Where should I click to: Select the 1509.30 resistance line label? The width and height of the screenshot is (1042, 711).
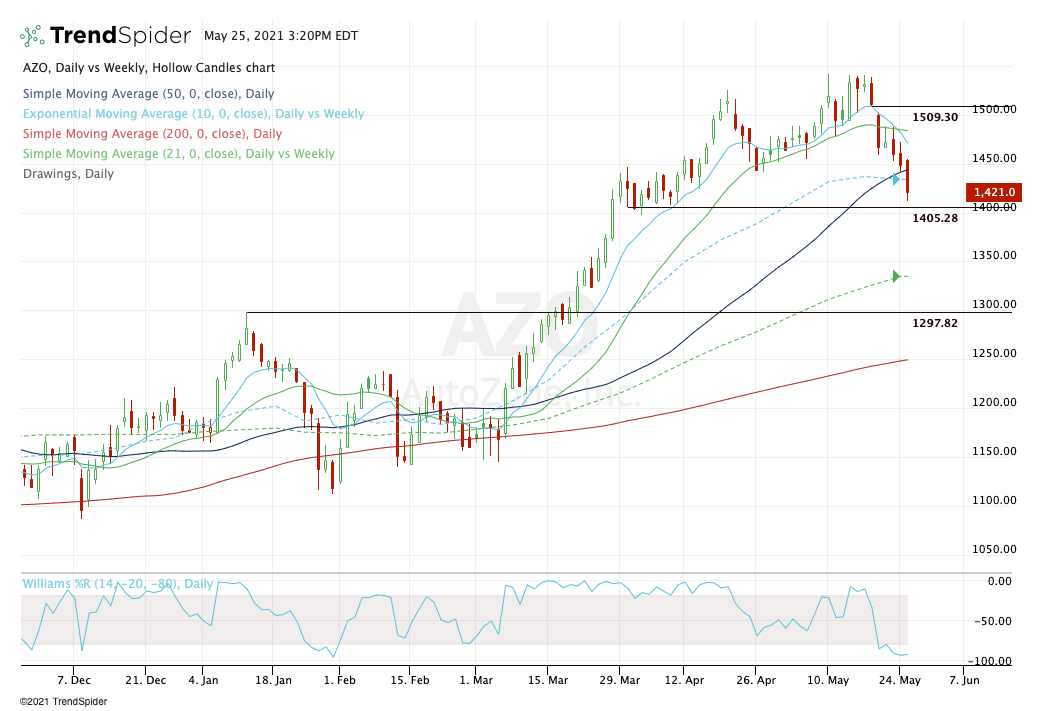pyautogui.click(x=935, y=117)
